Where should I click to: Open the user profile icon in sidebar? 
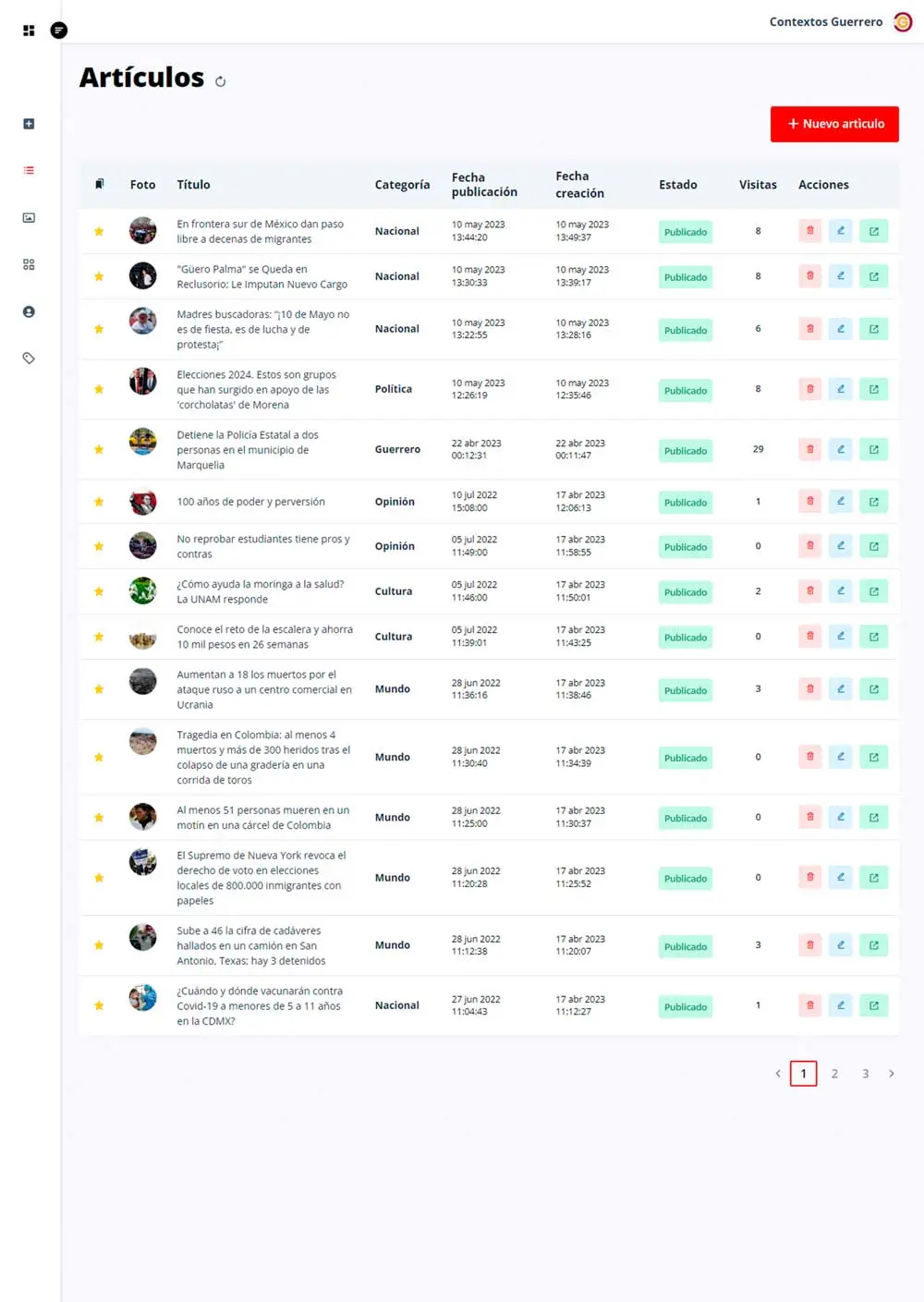29,312
